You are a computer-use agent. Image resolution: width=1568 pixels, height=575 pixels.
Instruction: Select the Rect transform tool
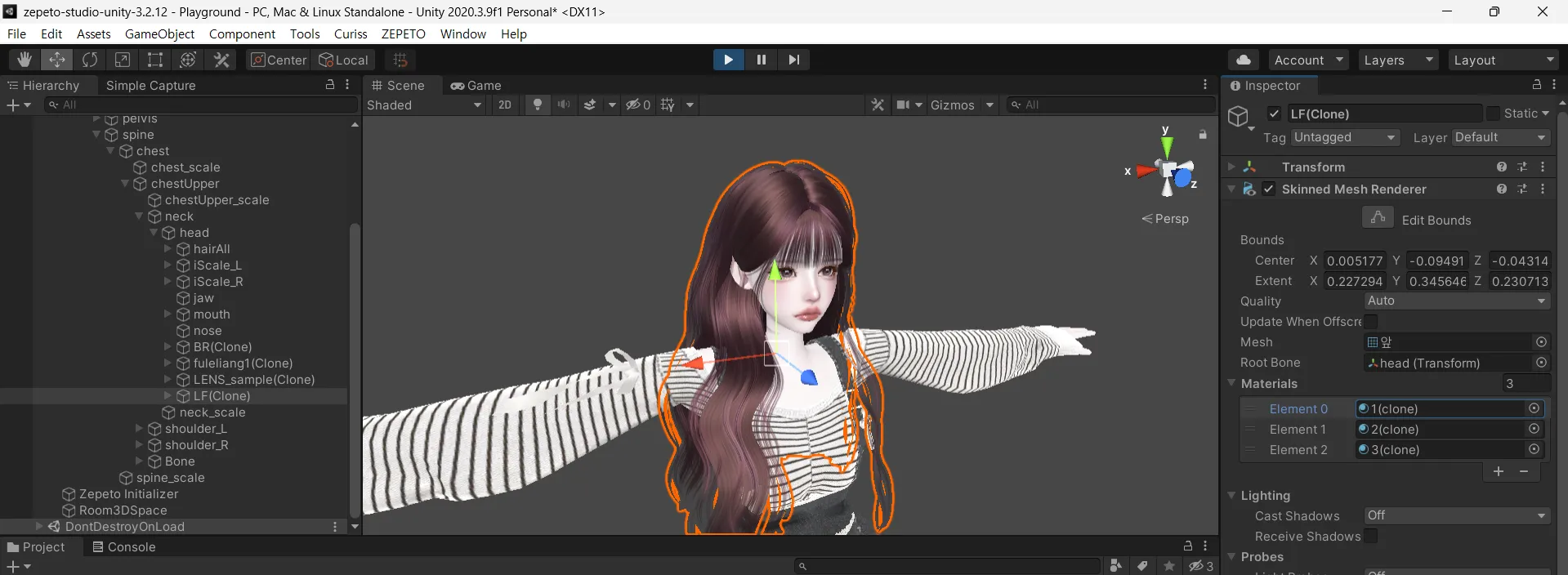coord(155,60)
